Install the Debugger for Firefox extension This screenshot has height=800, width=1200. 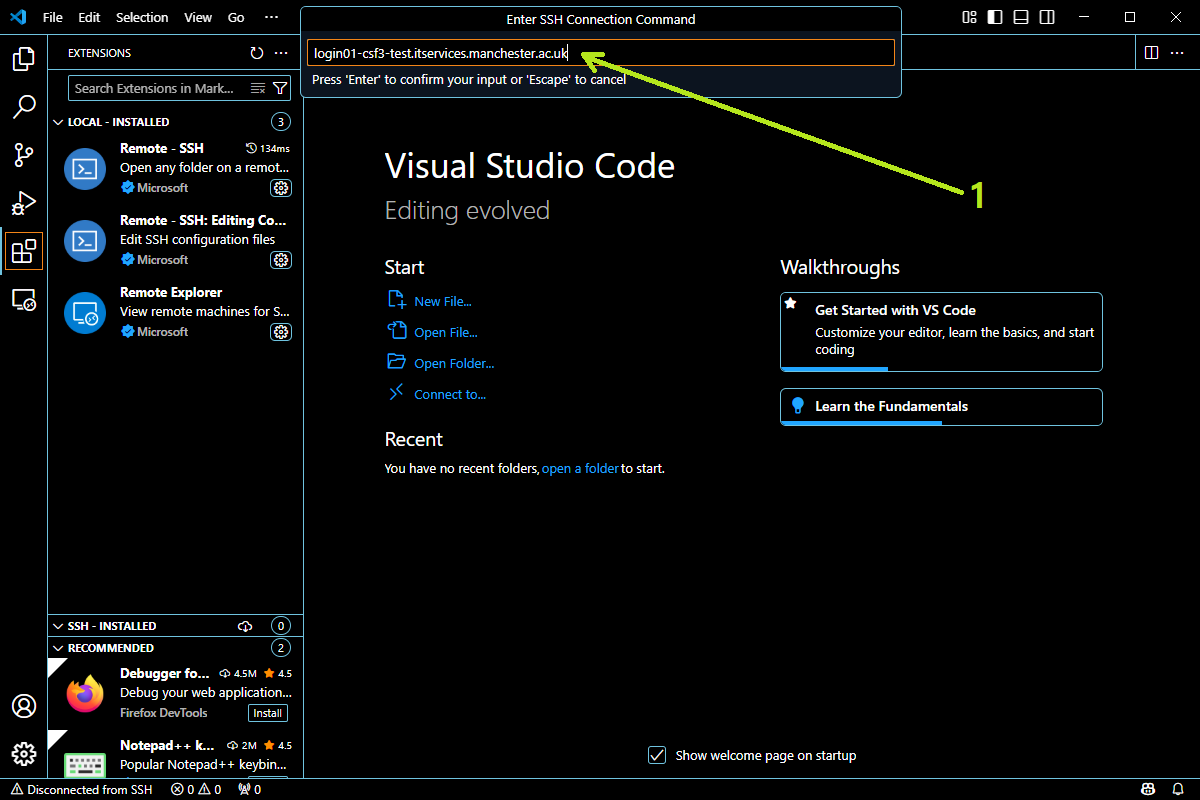[x=268, y=713]
